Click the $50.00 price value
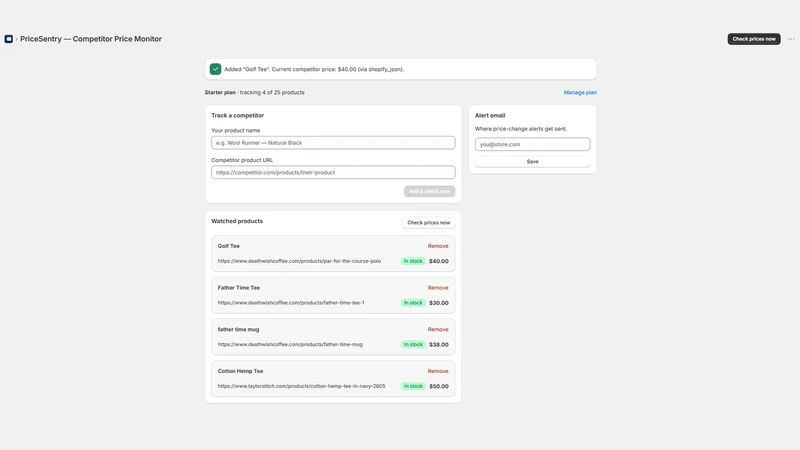 (439, 386)
